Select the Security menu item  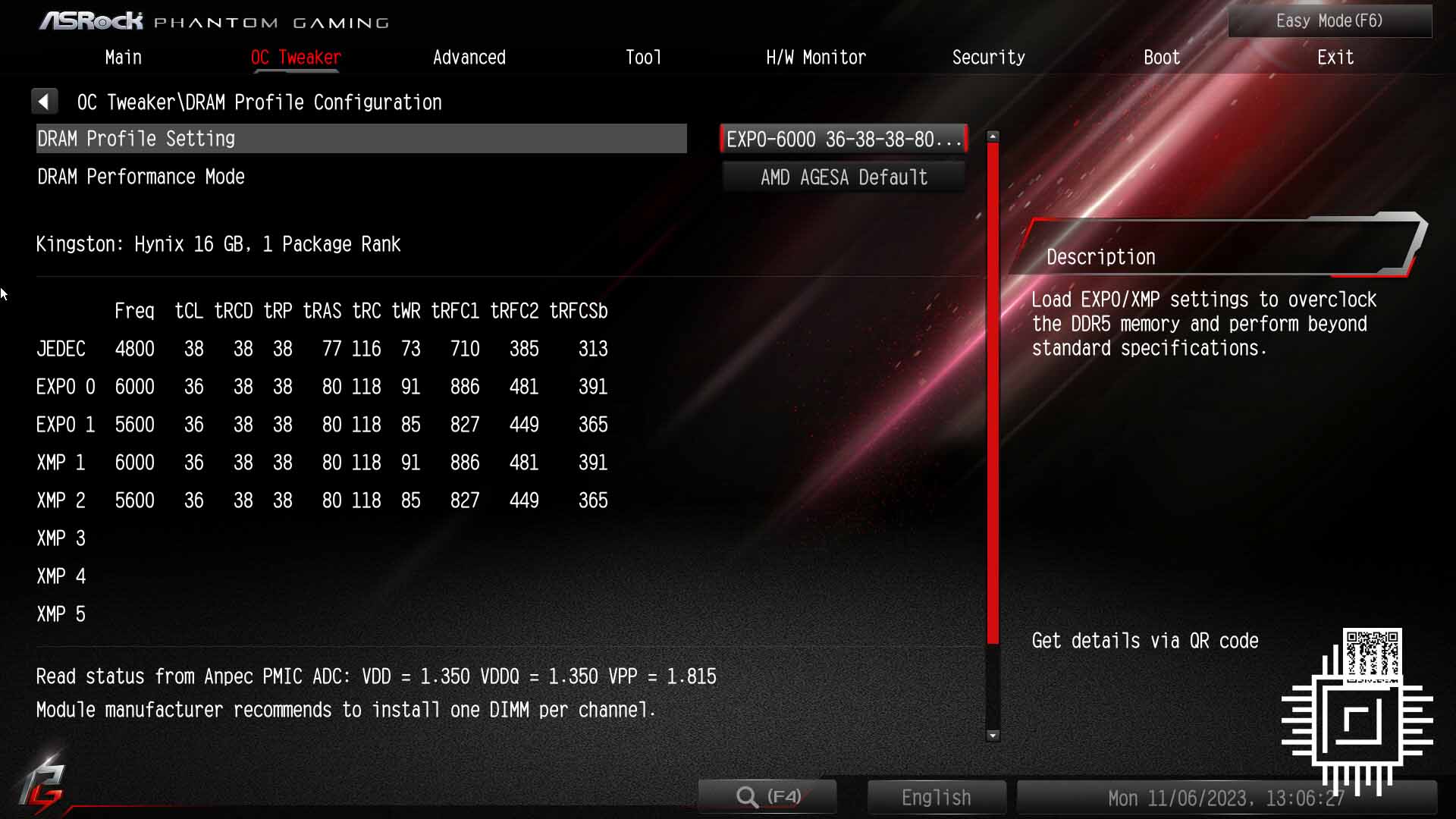pyautogui.click(x=988, y=57)
